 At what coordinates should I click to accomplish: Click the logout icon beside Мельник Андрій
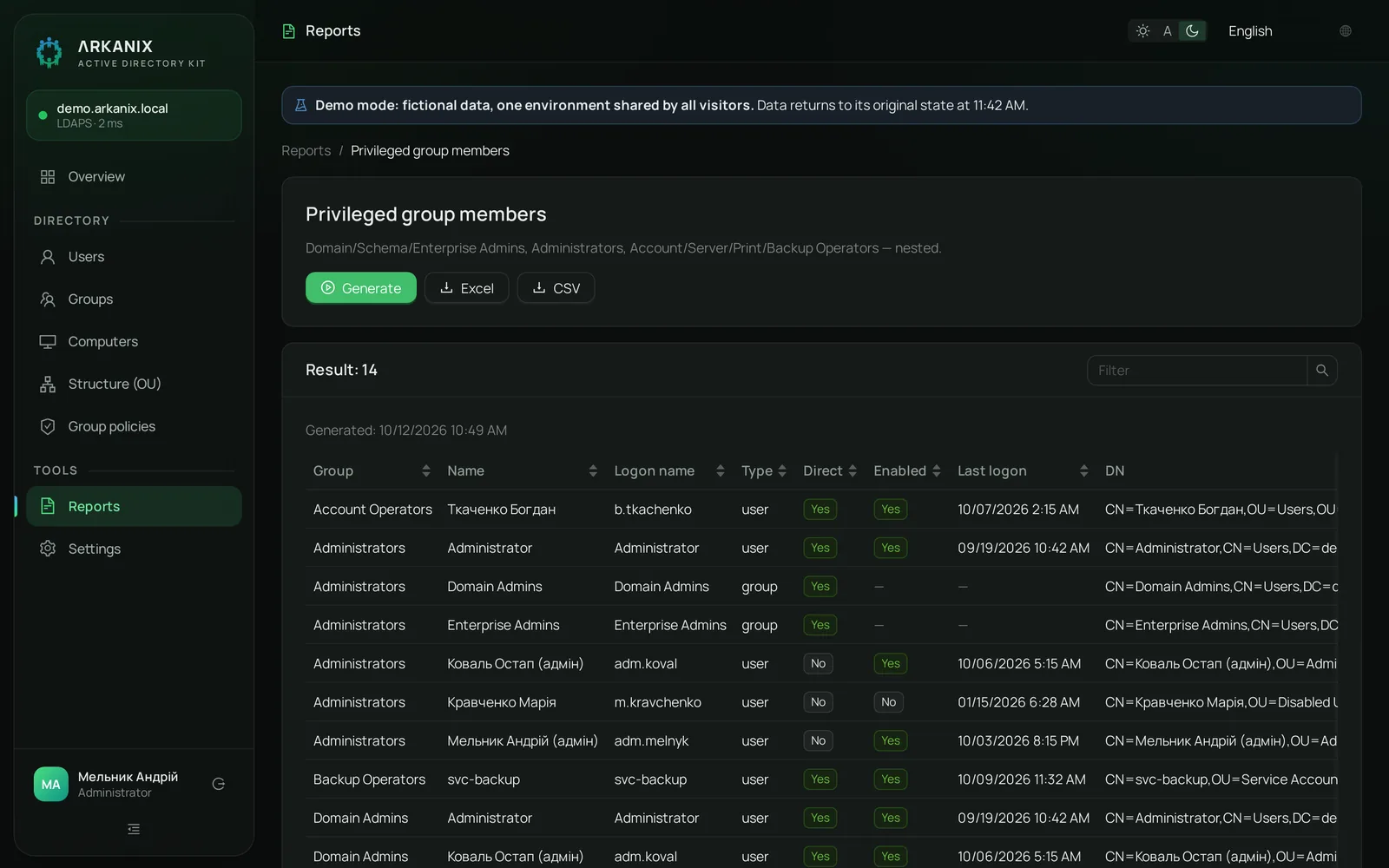click(219, 784)
